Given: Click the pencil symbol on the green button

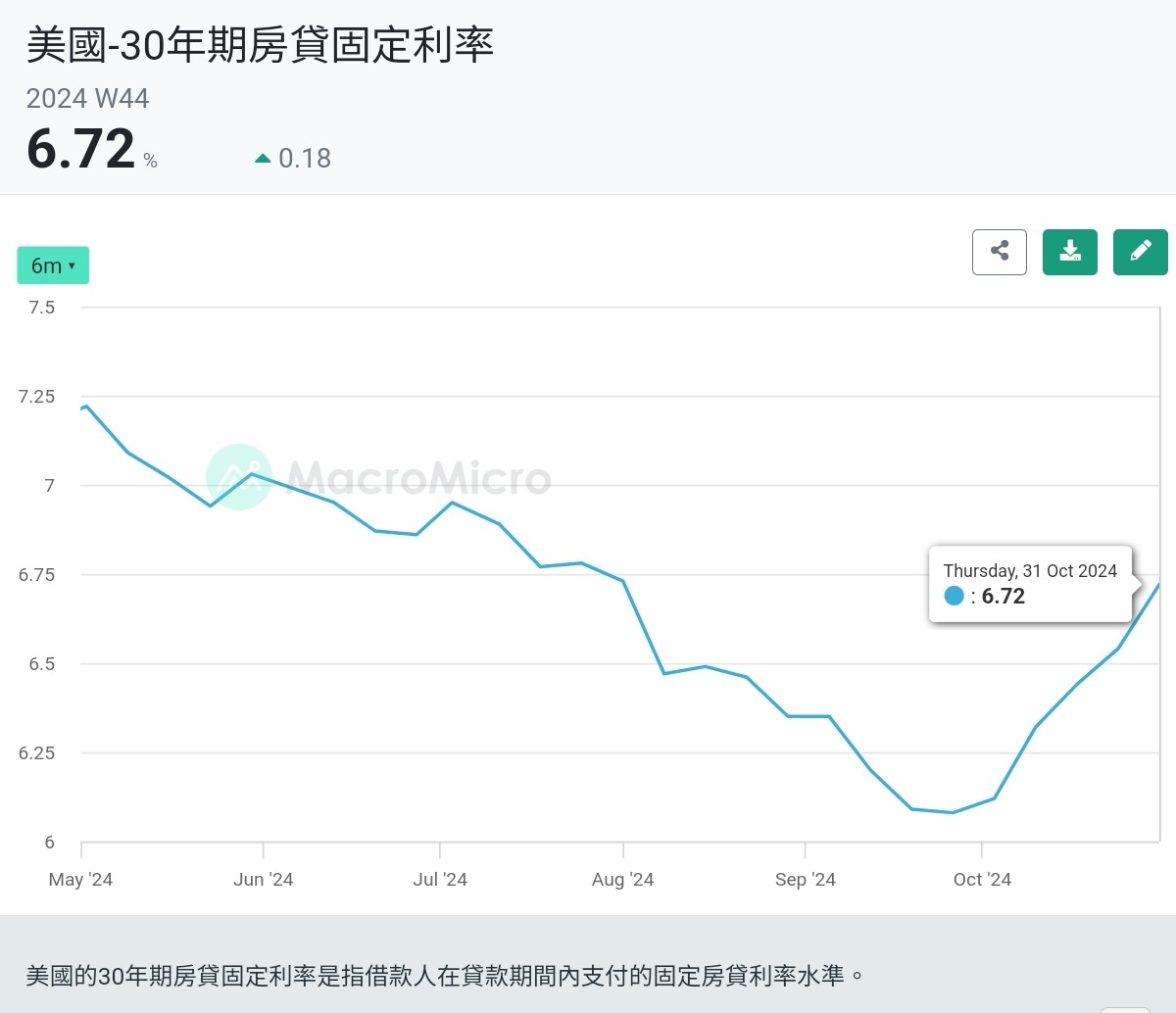Looking at the screenshot, I should (x=1140, y=252).
